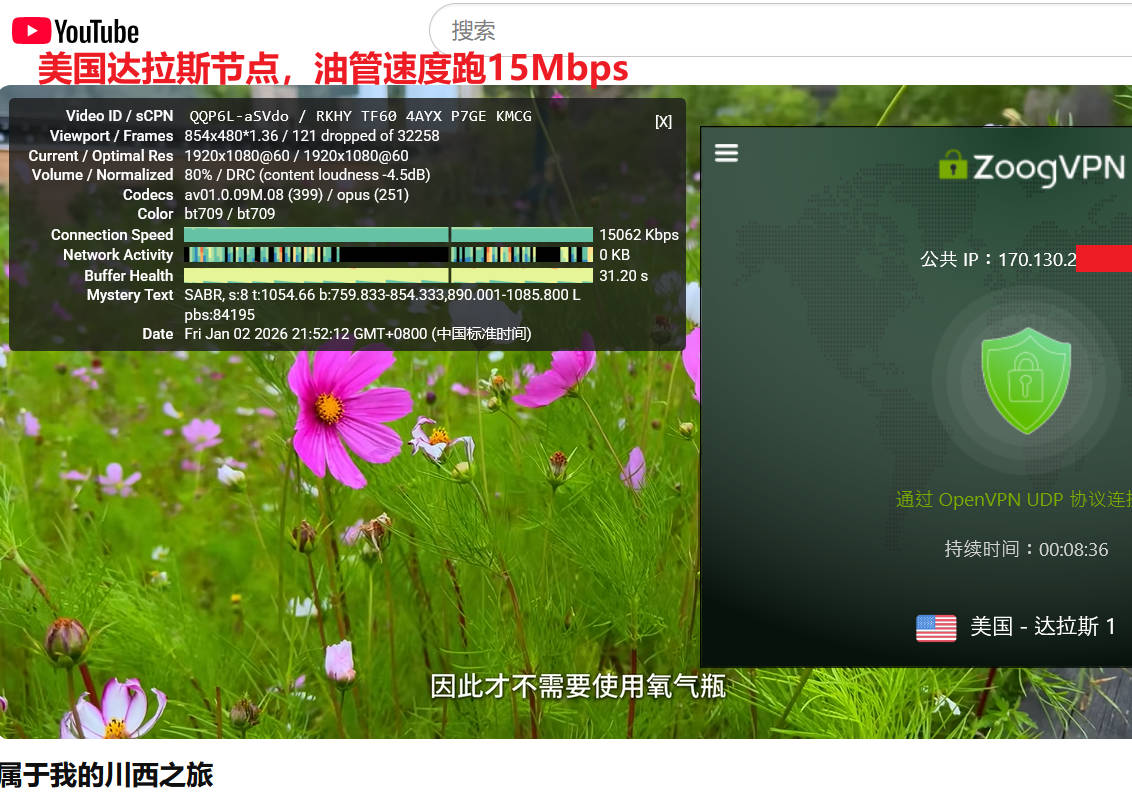Viewport: 1132px width, 798px height.
Task: Click the Network Activity graph bar
Action: pos(388,255)
